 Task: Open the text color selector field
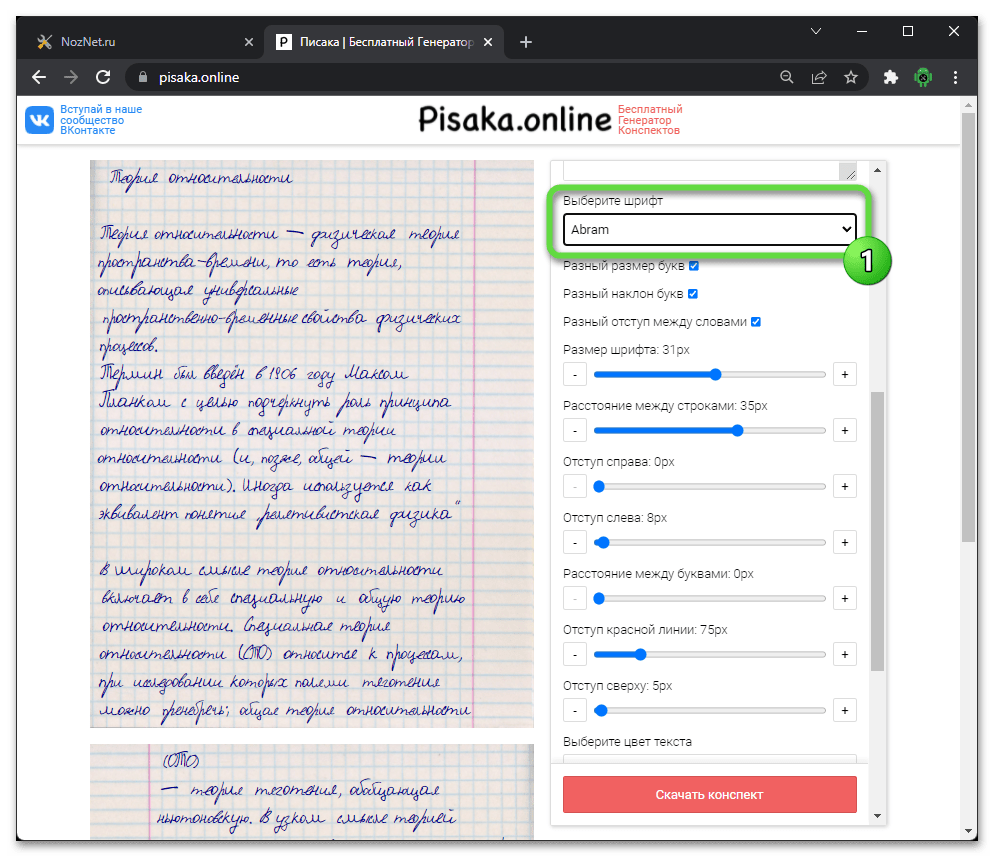point(709,760)
